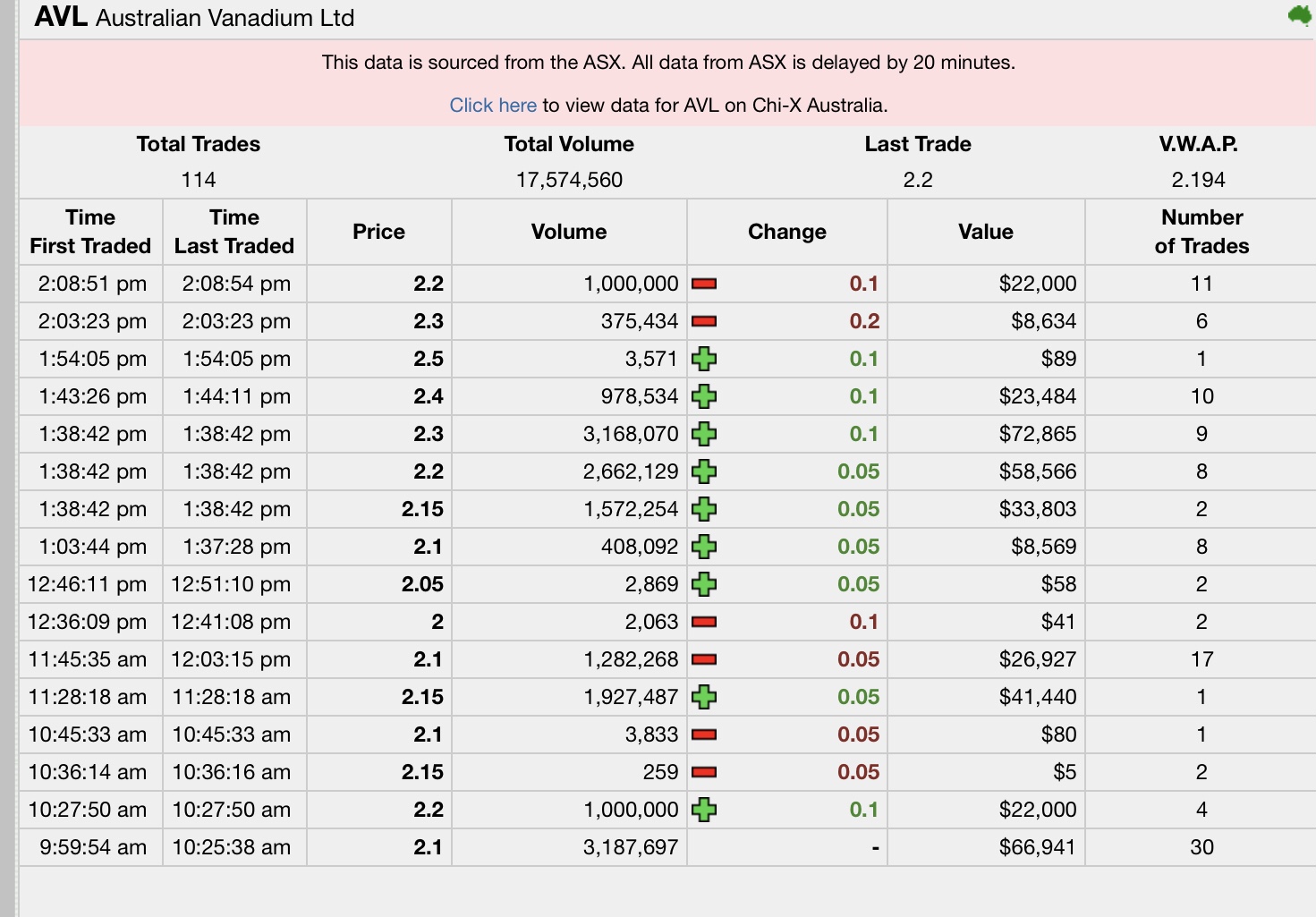
Task: Click the $66,941 value cell
Action: [x=986, y=847]
